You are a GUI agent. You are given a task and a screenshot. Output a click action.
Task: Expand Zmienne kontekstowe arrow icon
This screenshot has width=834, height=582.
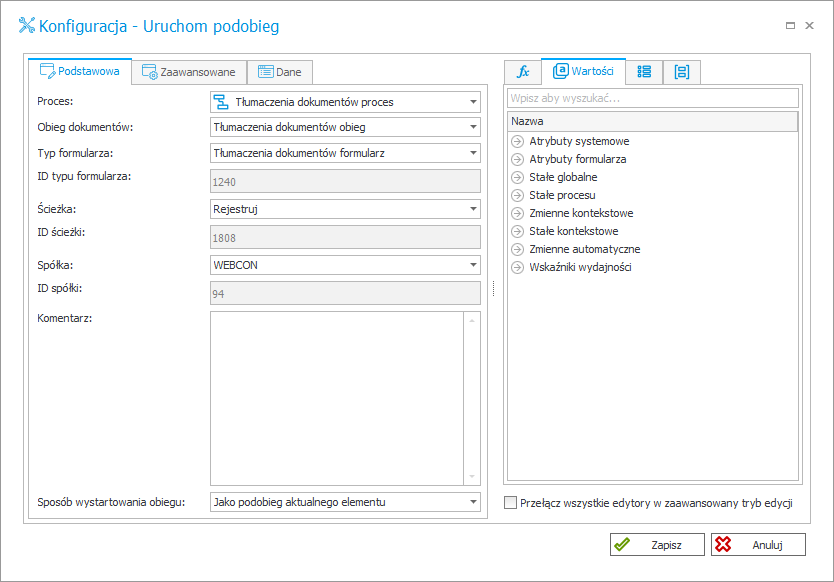[517, 213]
